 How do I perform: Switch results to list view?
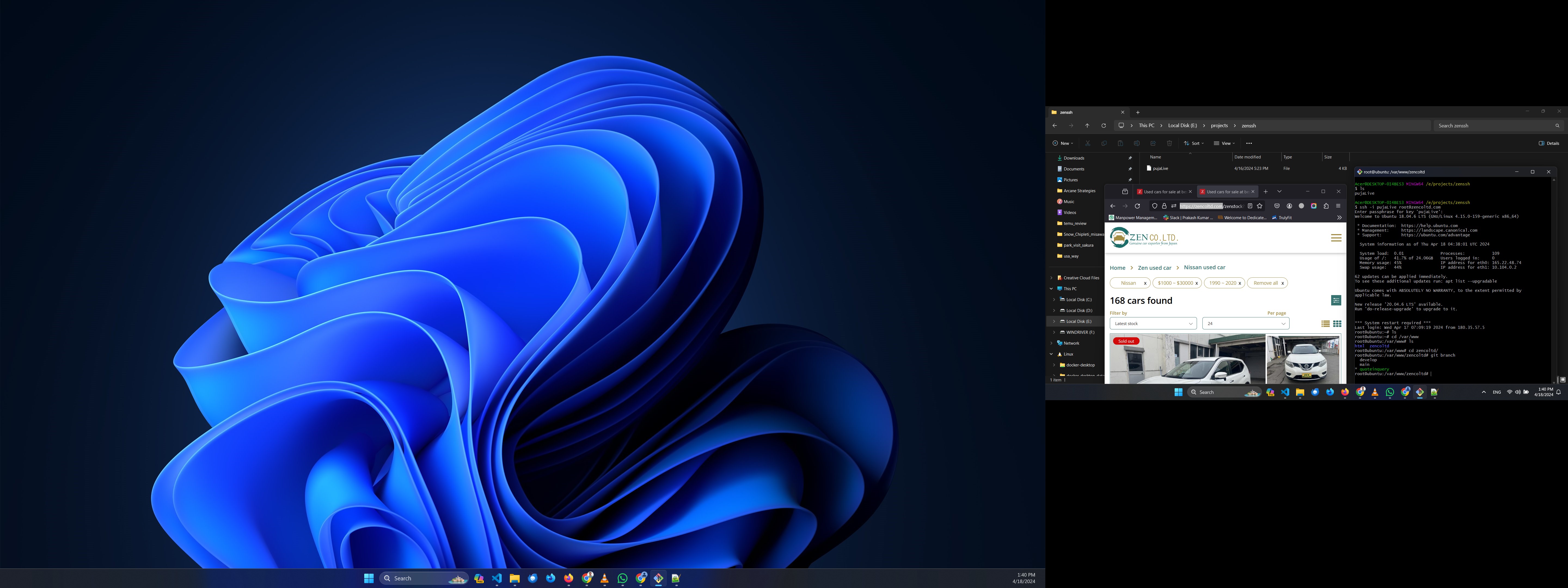click(1325, 324)
